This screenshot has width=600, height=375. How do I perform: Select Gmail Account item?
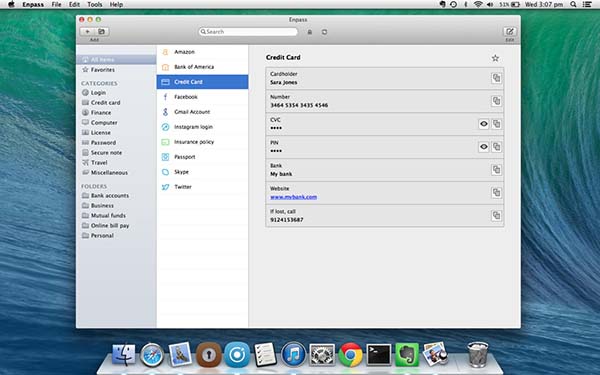202,112
